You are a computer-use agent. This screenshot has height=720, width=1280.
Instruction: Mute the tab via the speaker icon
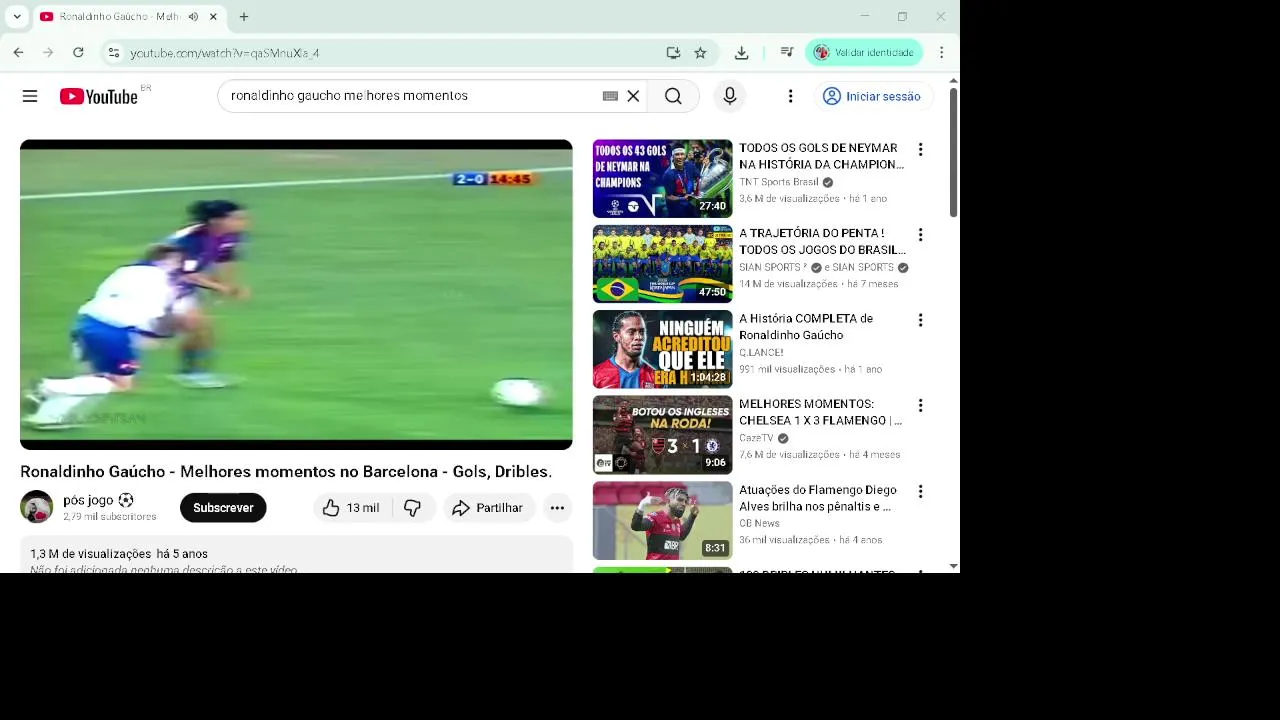193,17
